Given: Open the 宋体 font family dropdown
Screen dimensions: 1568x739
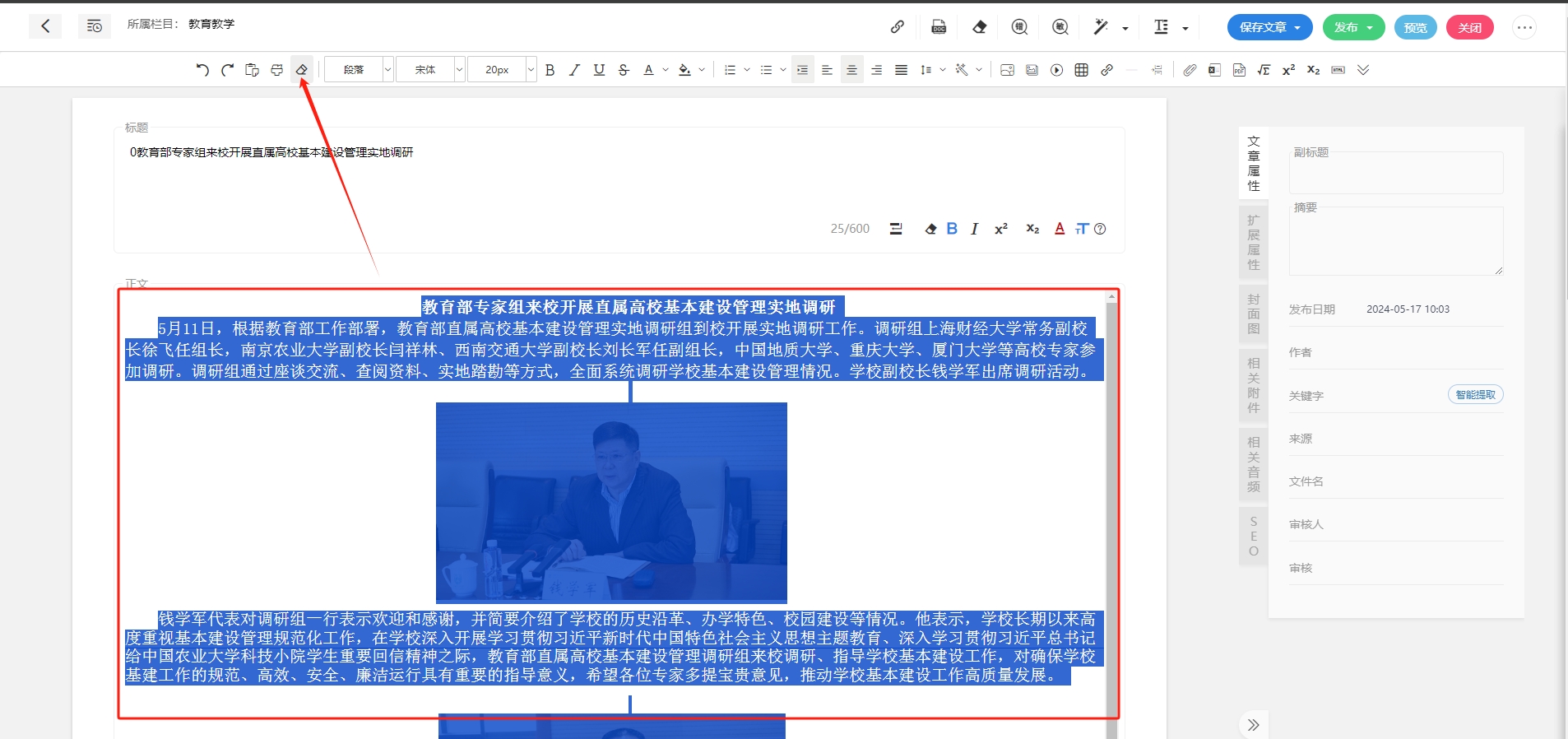Looking at the screenshot, I should [x=430, y=70].
